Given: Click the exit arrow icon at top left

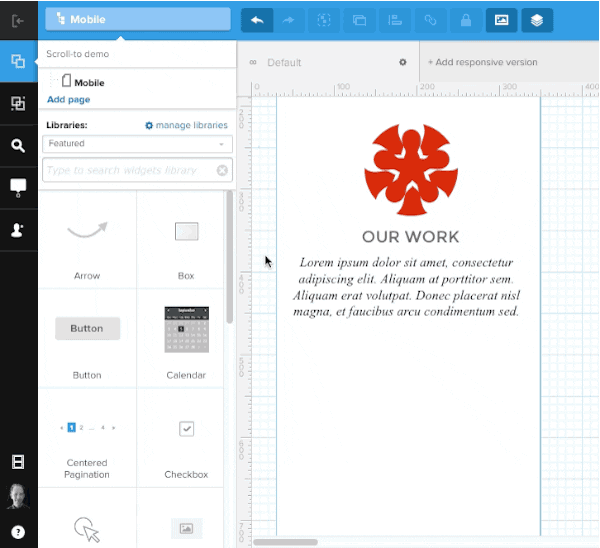Looking at the screenshot, I should click(x=18, y=19).
